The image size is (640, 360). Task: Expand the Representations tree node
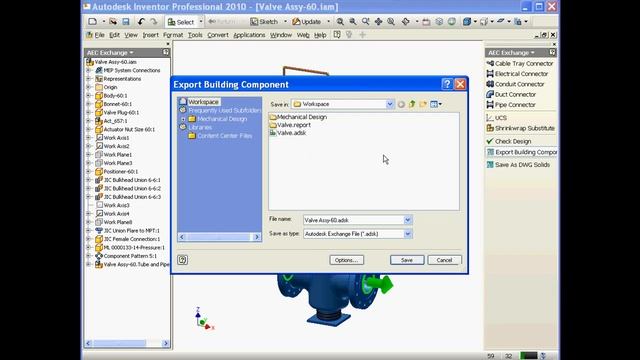click(x=89, y=79)
